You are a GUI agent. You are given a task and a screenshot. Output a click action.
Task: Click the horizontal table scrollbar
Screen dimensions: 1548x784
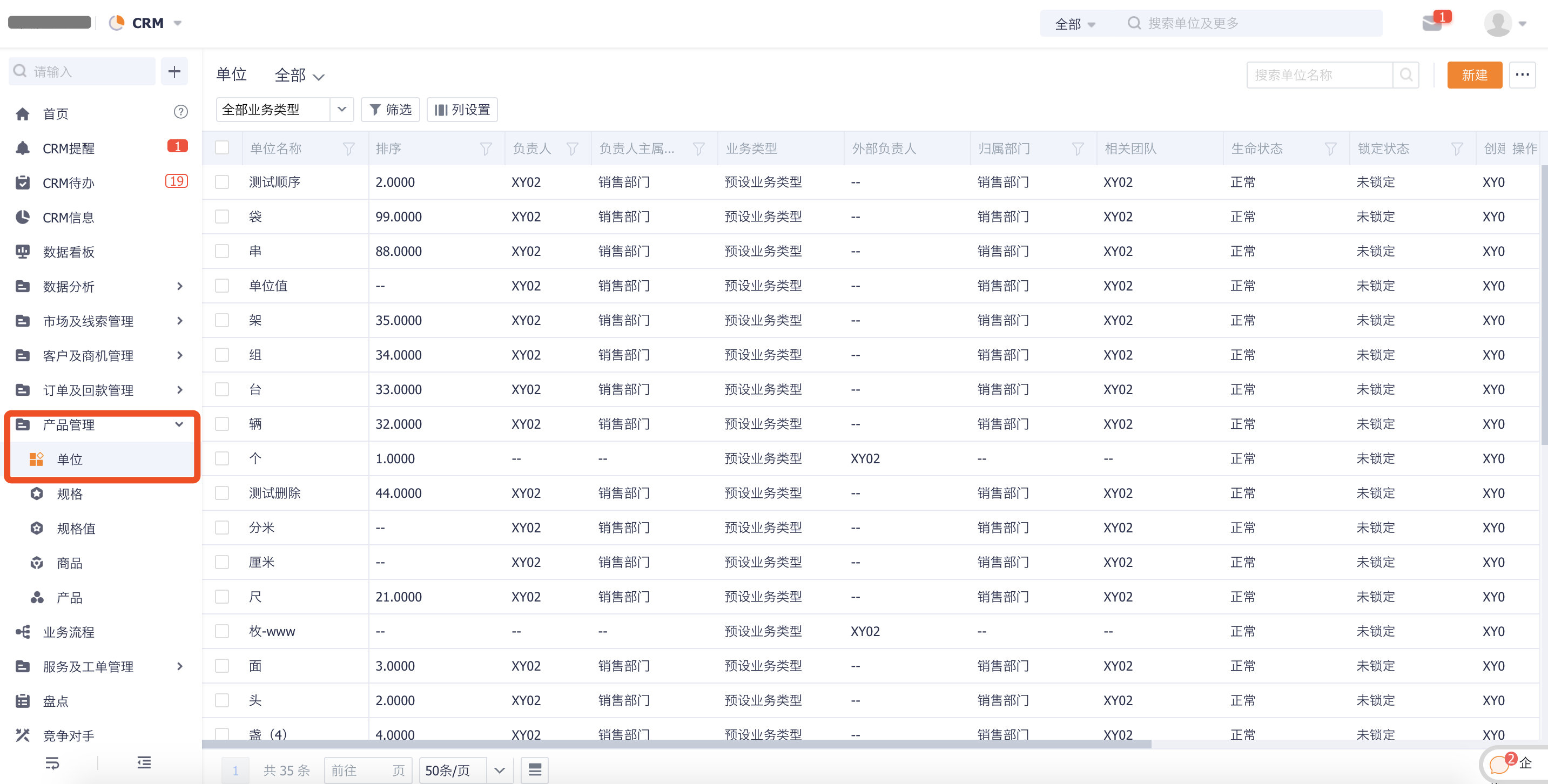[676, 744]
